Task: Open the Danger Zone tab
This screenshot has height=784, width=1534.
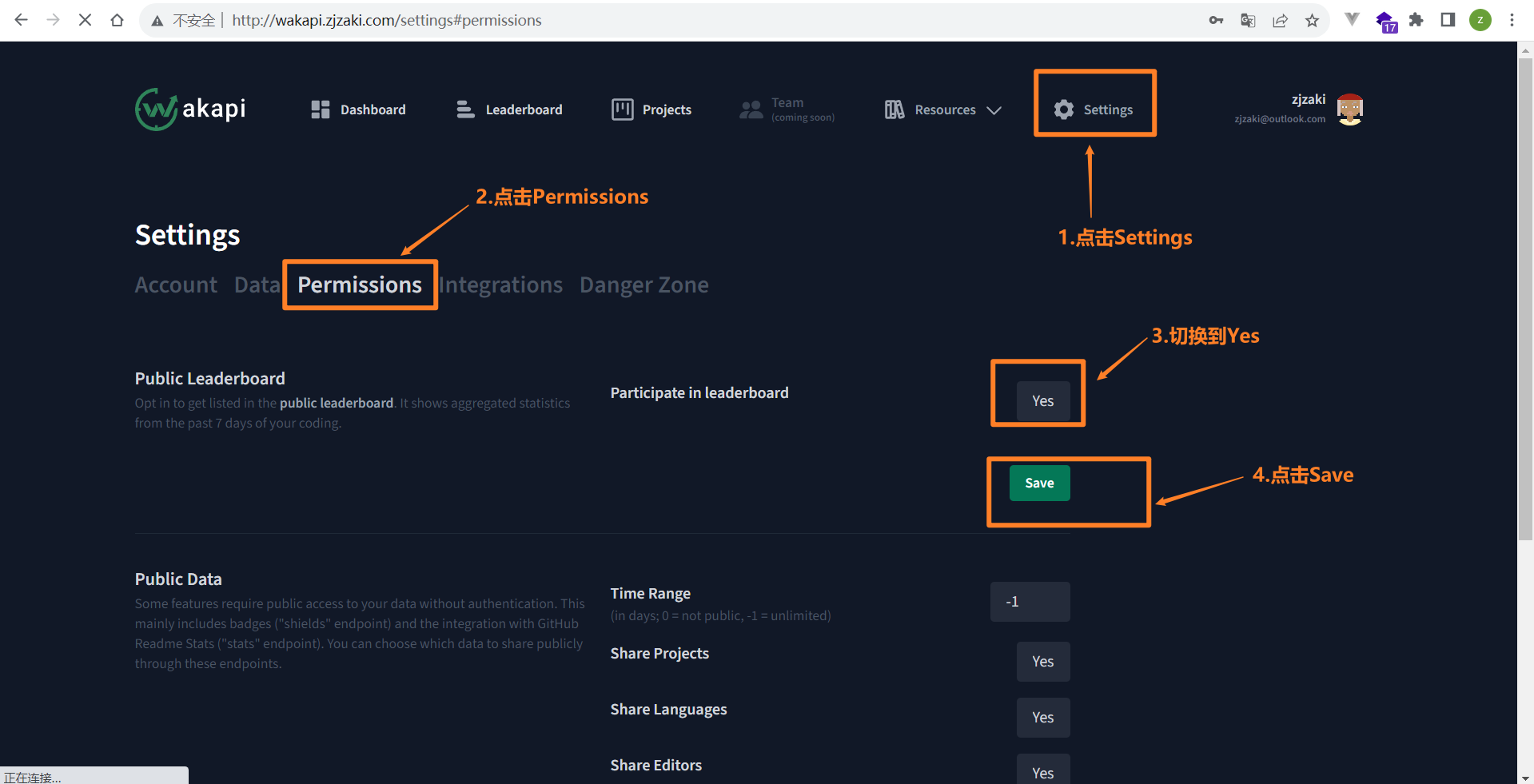Action: (644, 285)
